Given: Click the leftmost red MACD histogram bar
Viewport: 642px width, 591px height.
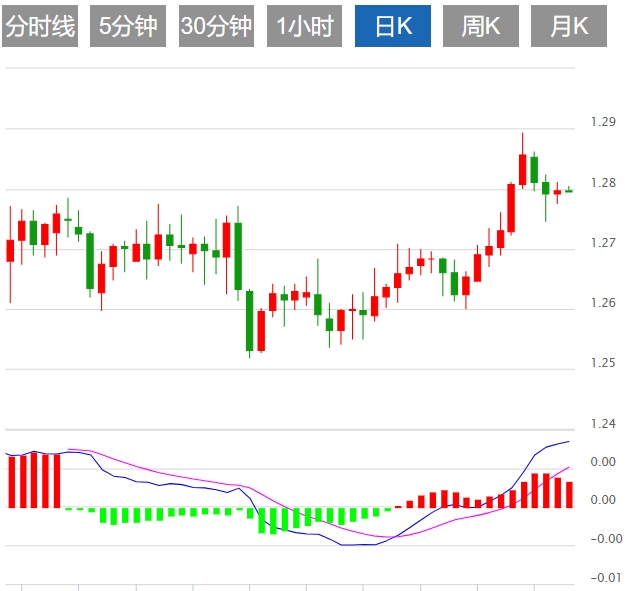Looking at the screenshot, I should pyautogui.click(x=11, y=481).
